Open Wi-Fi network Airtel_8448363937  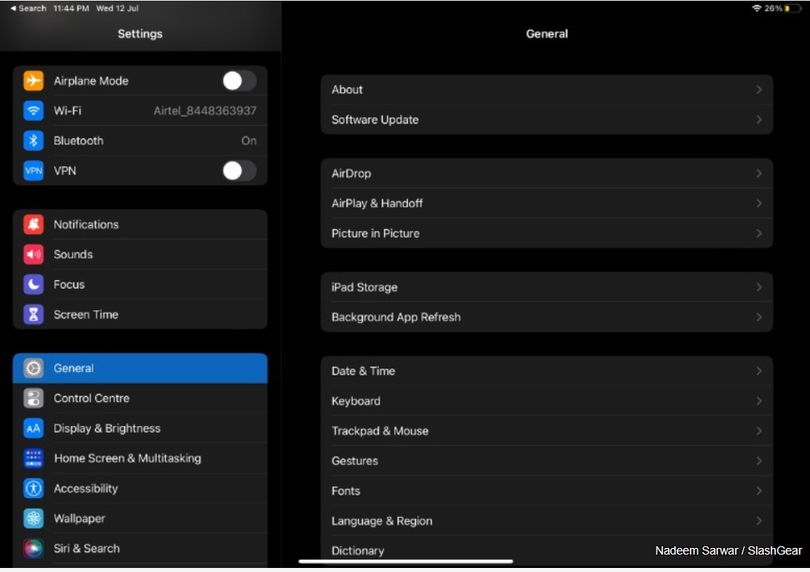(x=140, y=111)
